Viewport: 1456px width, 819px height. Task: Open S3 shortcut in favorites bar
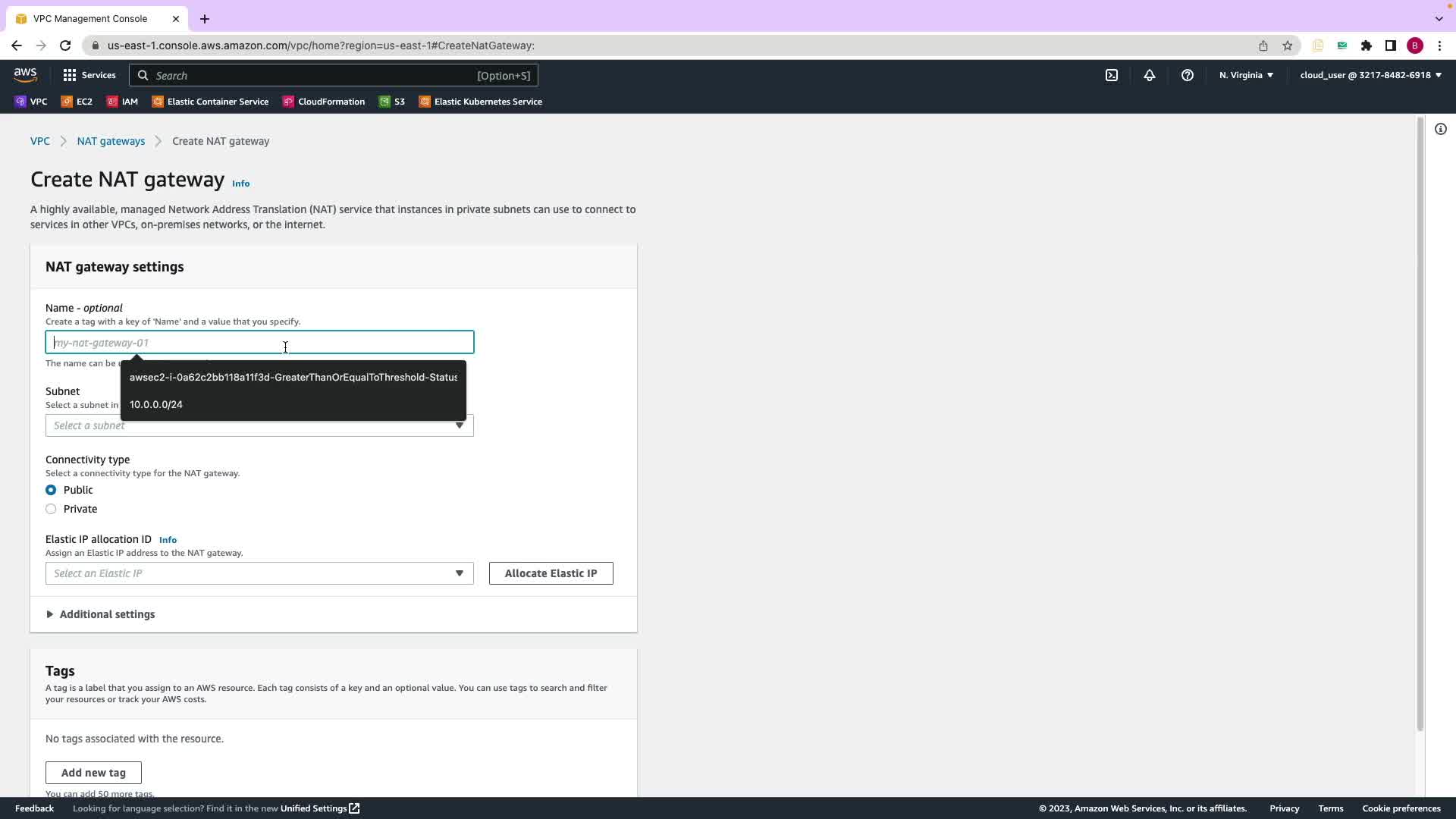click(392, 102)
